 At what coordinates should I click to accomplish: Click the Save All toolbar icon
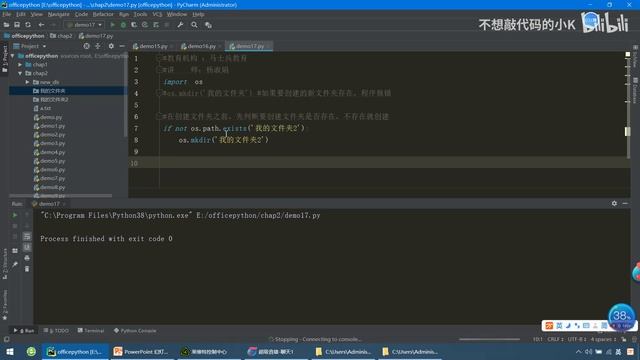(17, 25)
